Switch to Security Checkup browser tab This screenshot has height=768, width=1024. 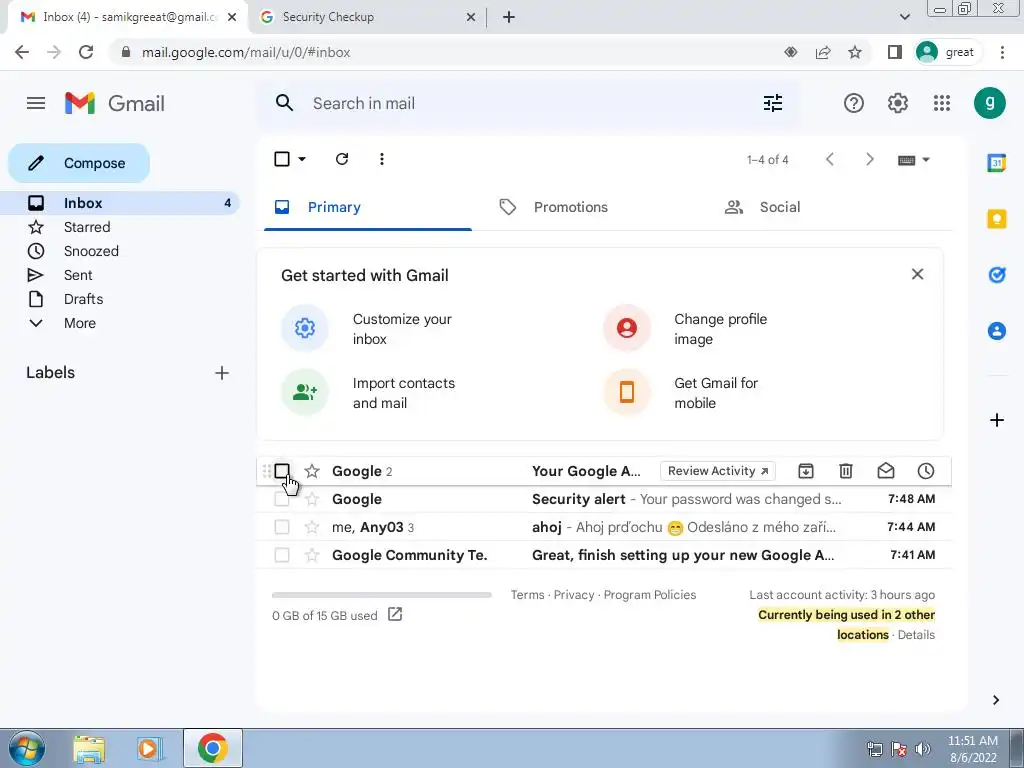pos(367,17)
